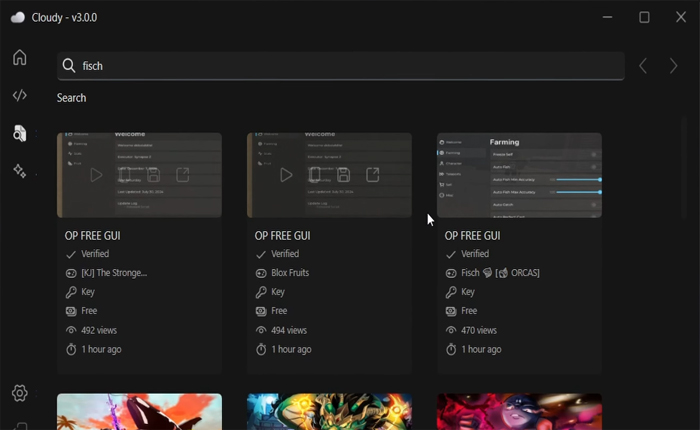Click the magnifier icon in the search bar
The width and height of the screenshot is (700, 430).
[x=69, y=66]
